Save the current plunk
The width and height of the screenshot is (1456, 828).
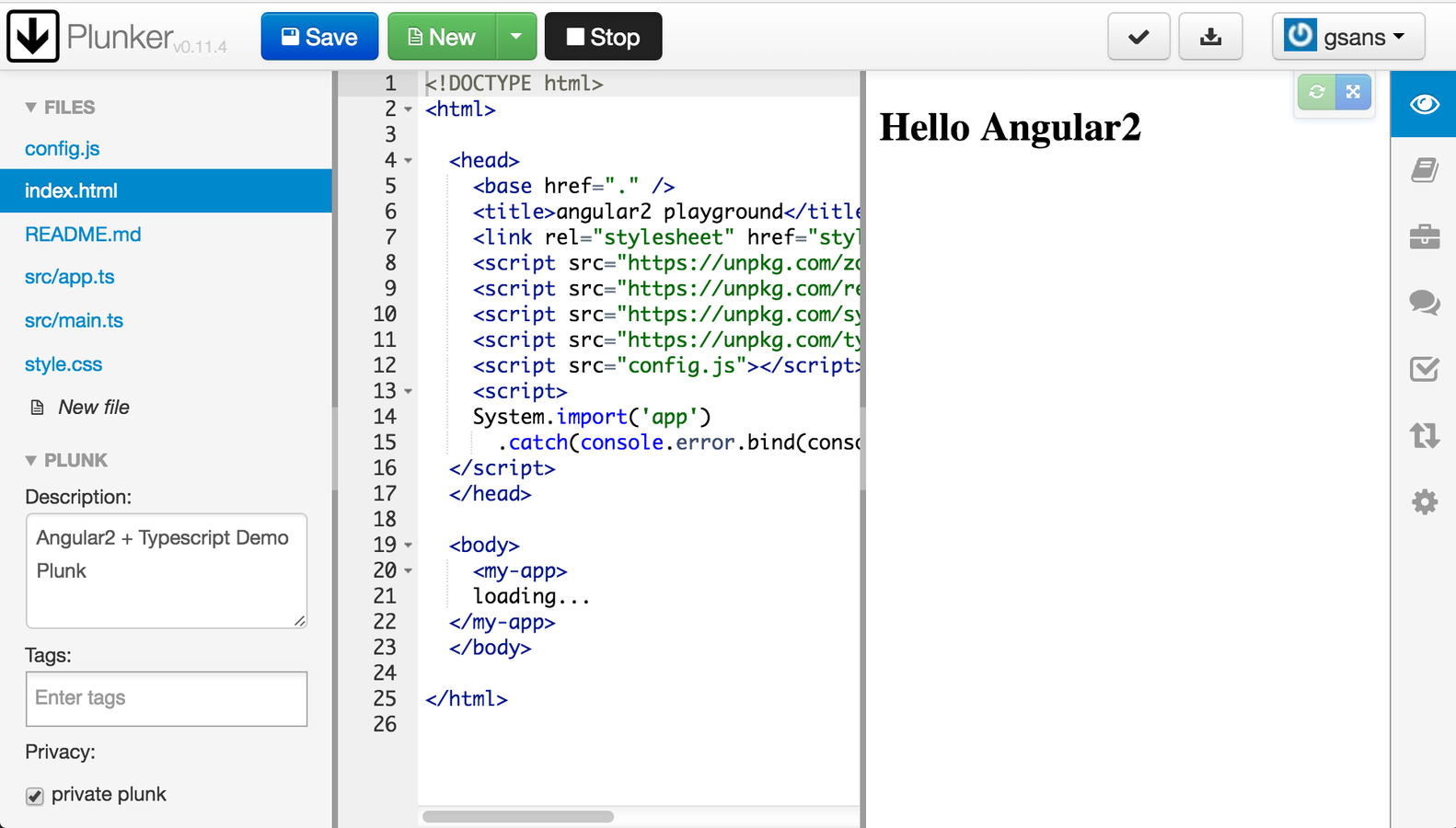pyautogui.click(x=319, y=37)
